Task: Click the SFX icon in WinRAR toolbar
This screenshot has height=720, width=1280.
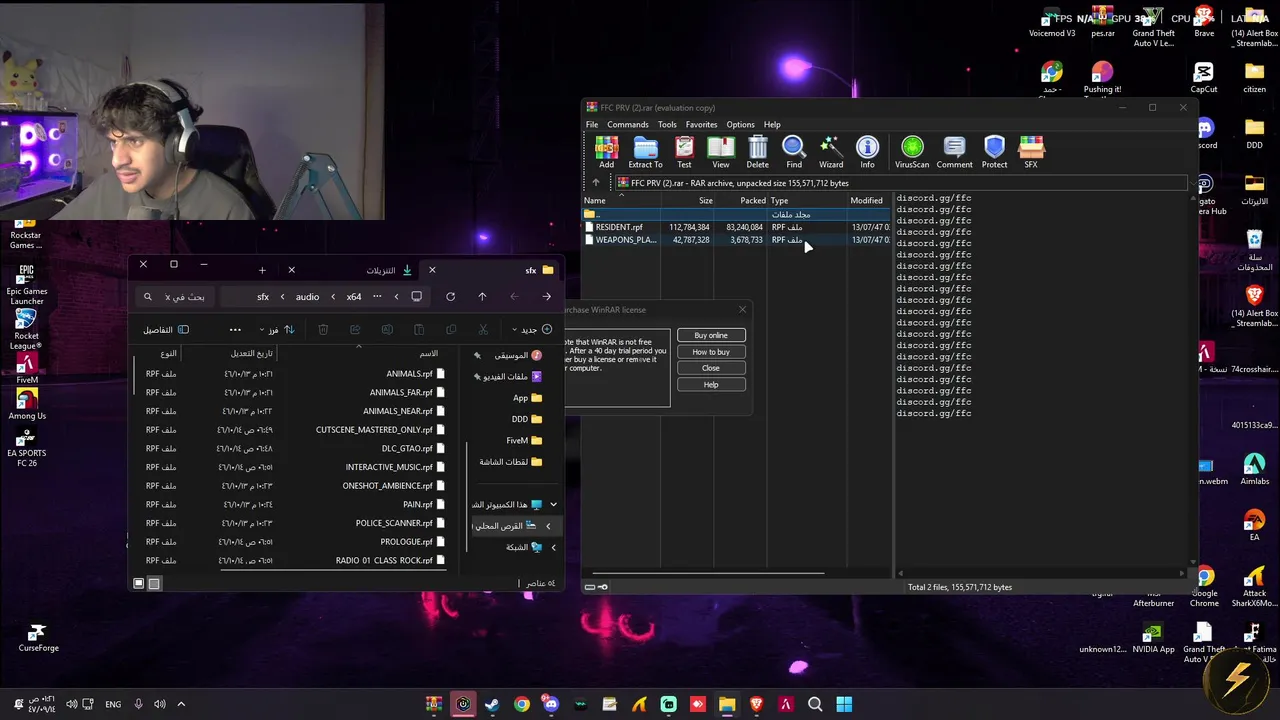Action: click(1031, 152)
